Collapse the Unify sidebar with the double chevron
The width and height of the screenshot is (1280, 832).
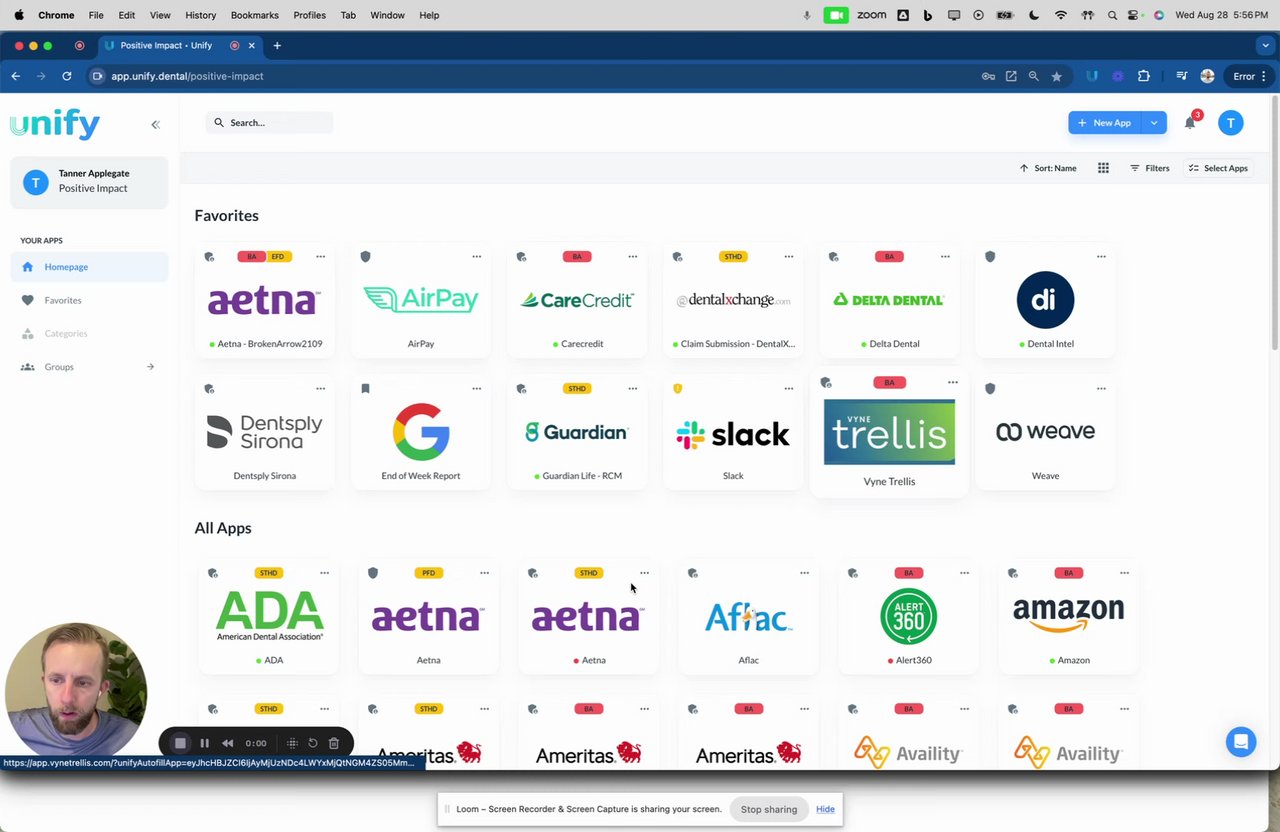[155, 124]
